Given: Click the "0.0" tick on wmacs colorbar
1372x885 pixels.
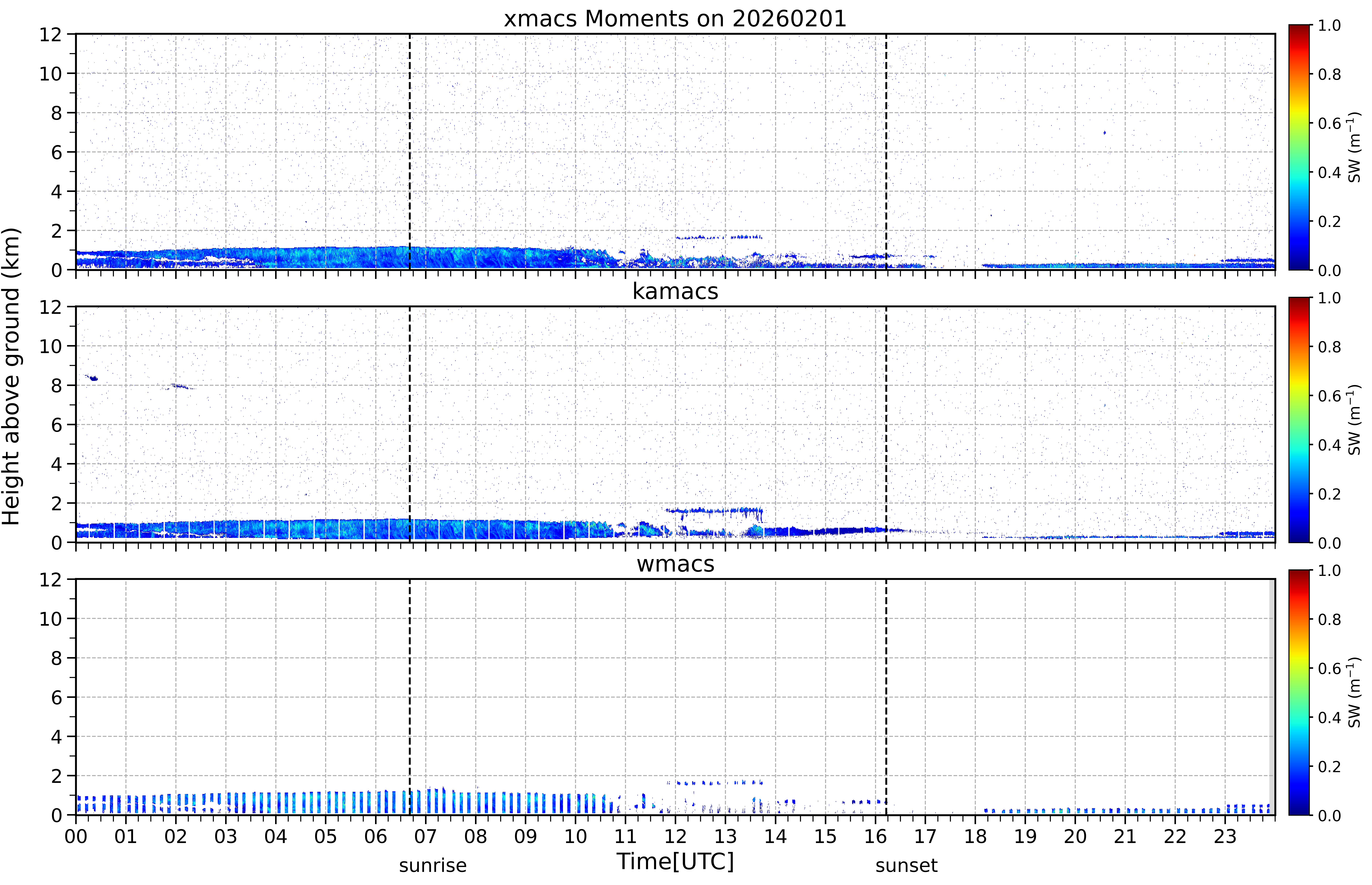Looking at the screenshot, I should [x=1329, y=815].
